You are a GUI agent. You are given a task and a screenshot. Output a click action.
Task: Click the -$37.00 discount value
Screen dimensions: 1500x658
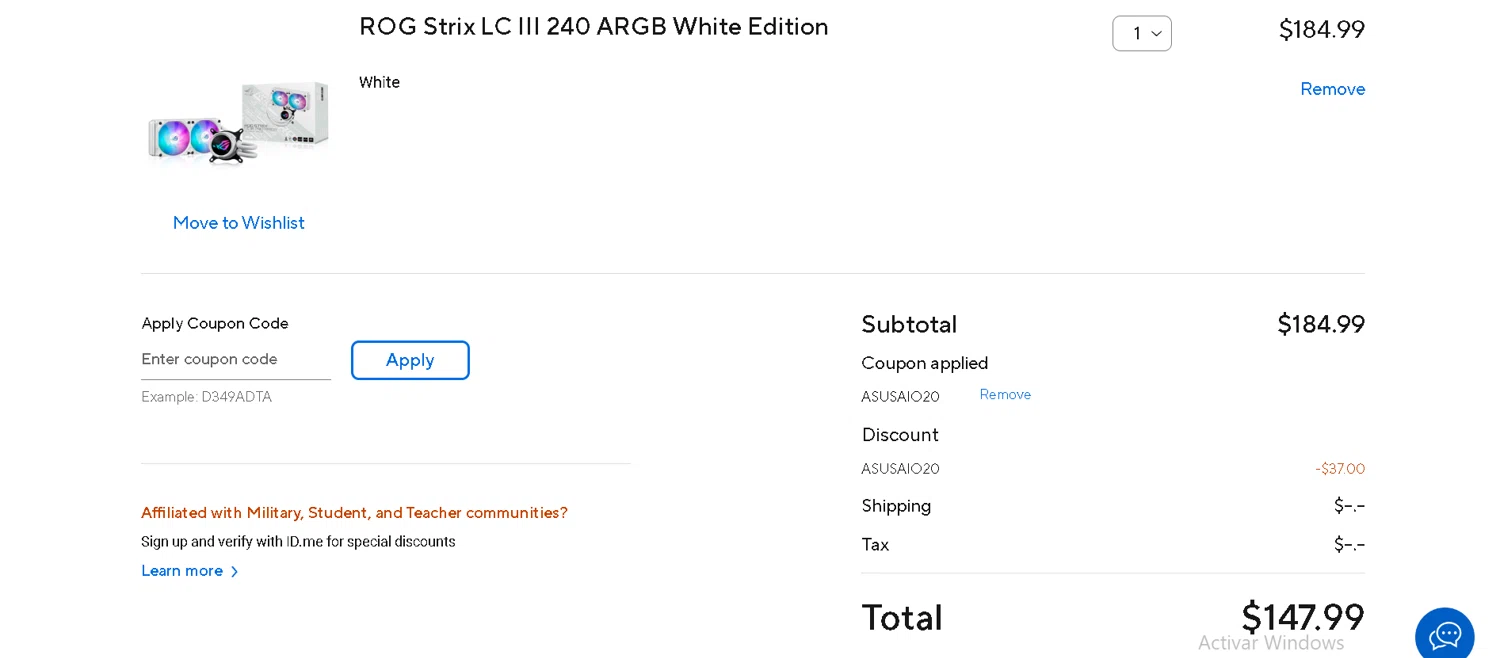tap(1339, 469)
